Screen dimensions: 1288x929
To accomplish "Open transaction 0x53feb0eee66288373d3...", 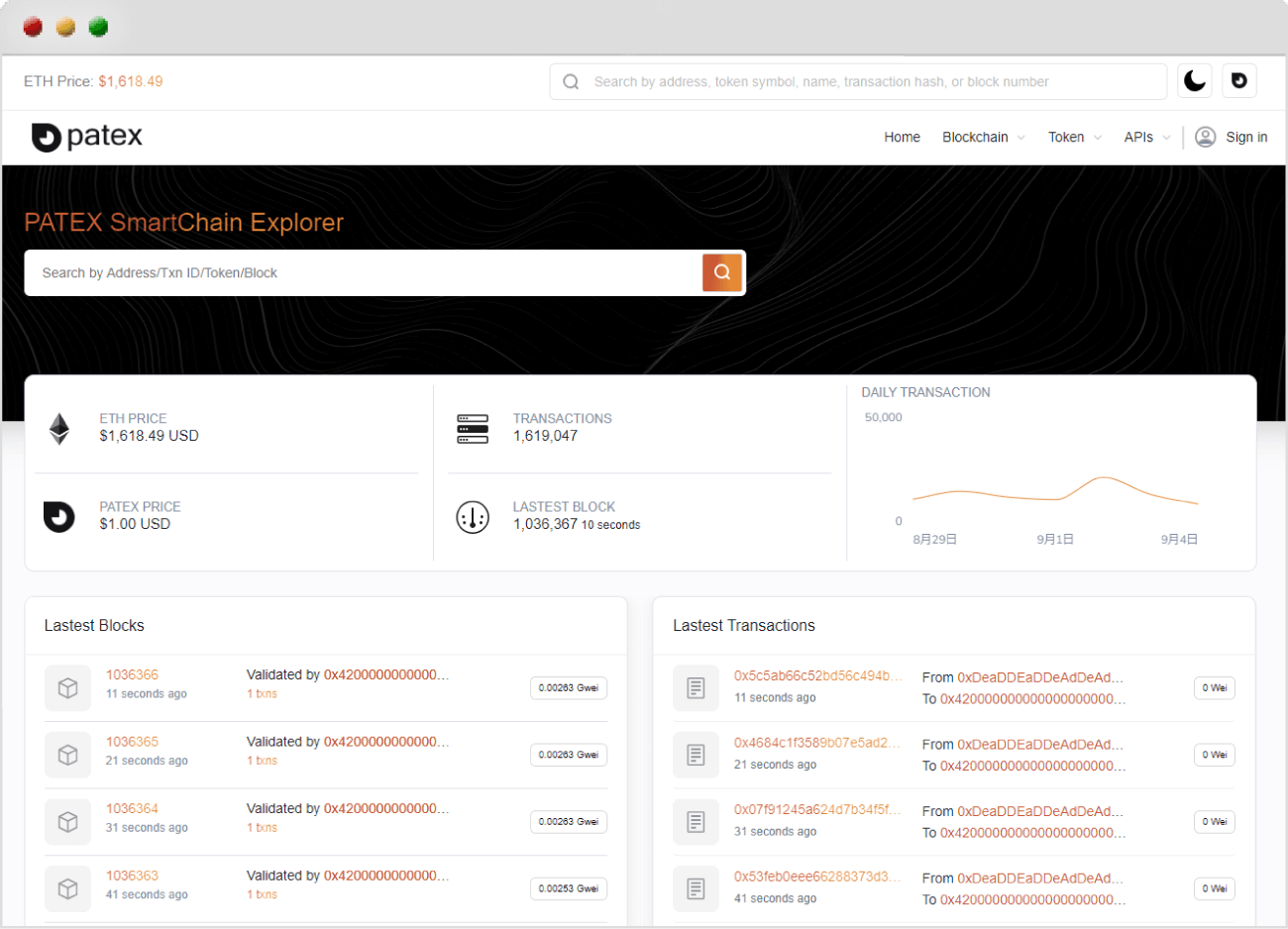I will click(x=818, y=877).
